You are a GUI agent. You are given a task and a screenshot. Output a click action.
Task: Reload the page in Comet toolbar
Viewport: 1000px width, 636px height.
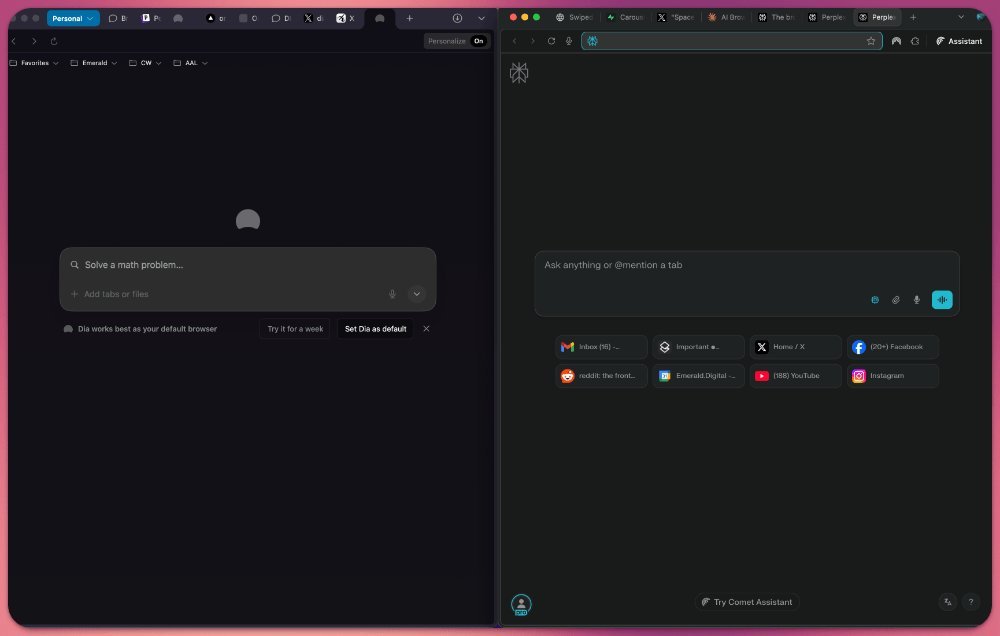[551, 41]
